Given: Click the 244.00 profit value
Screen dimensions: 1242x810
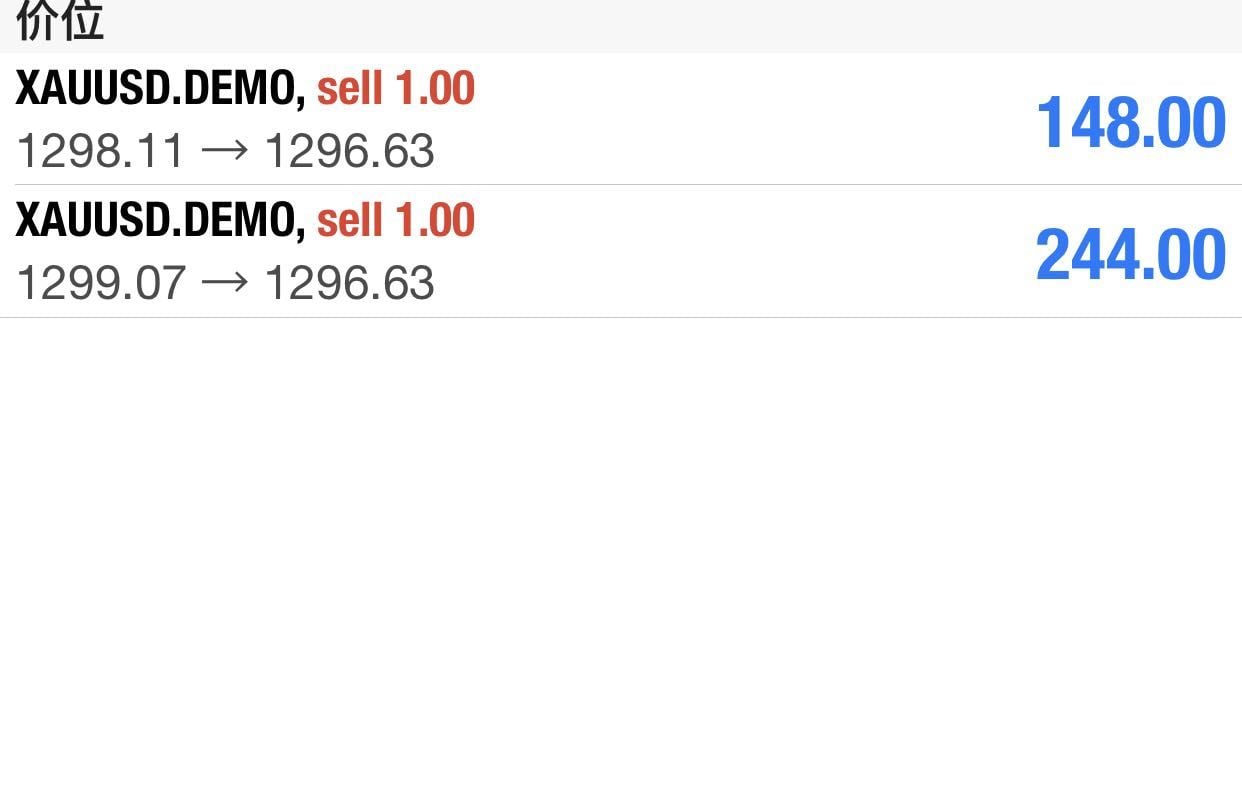Looking at the screenshot, I should [x=1131, y=255].
